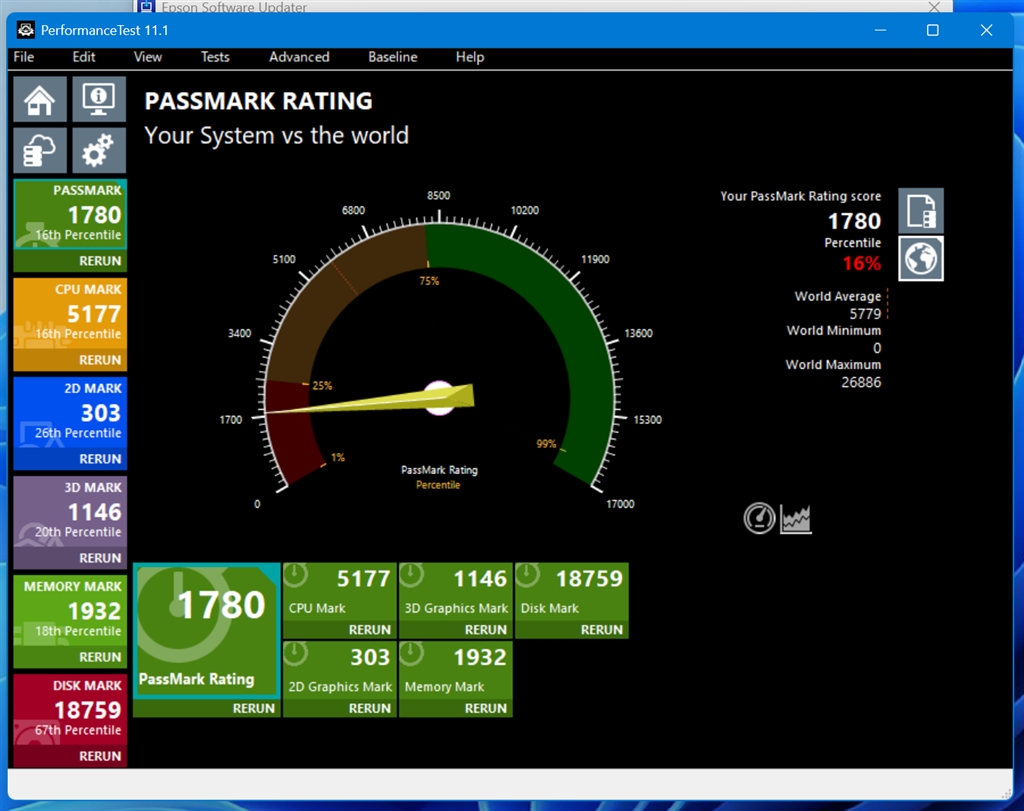Screen dimensions: 1024x811
Task: Click RERUN under 2D Graphics Mark tile
Action: coord(370,708)
